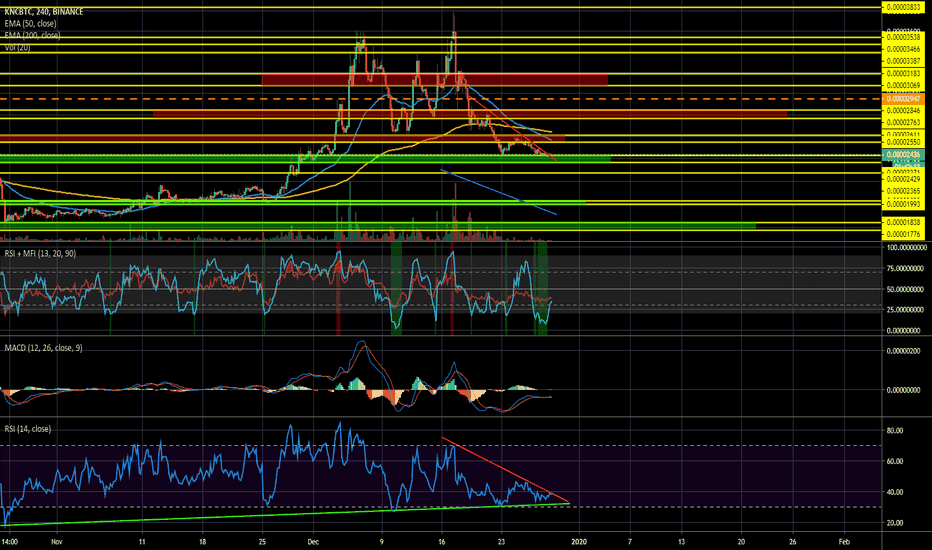Select the bottom green support zone near 0.00001838
932x550 pixels.
378,225
